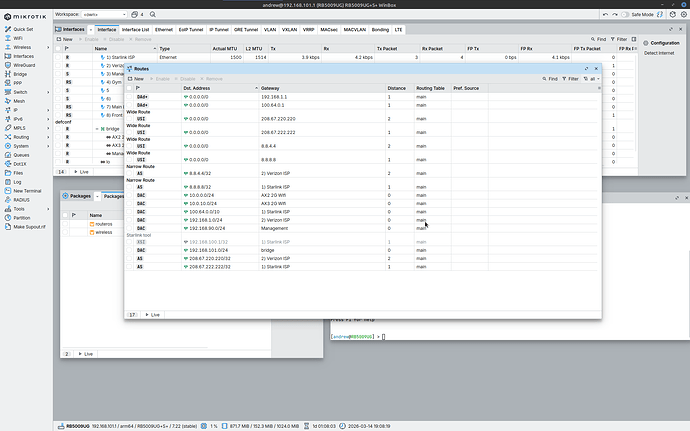Image resolution: width=690 pixels, height=431 pixels.
Task: Click the undo arrow in the top toolbar
Action: 606,15
